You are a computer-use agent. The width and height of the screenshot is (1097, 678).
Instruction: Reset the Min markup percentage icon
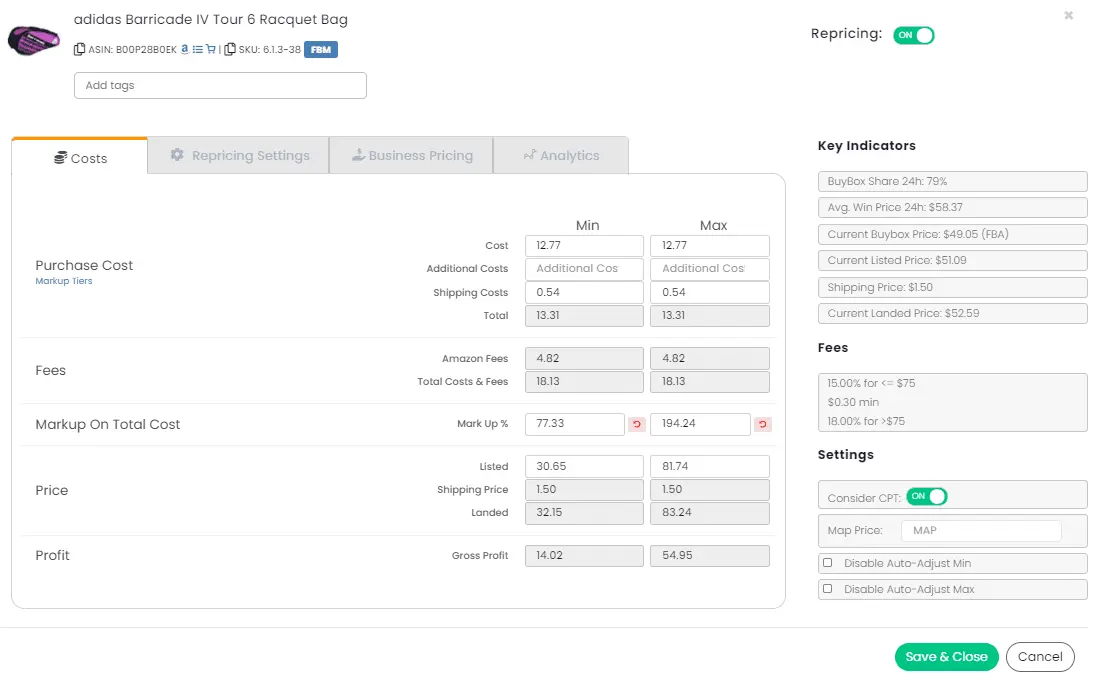click(x=637, y=424)
